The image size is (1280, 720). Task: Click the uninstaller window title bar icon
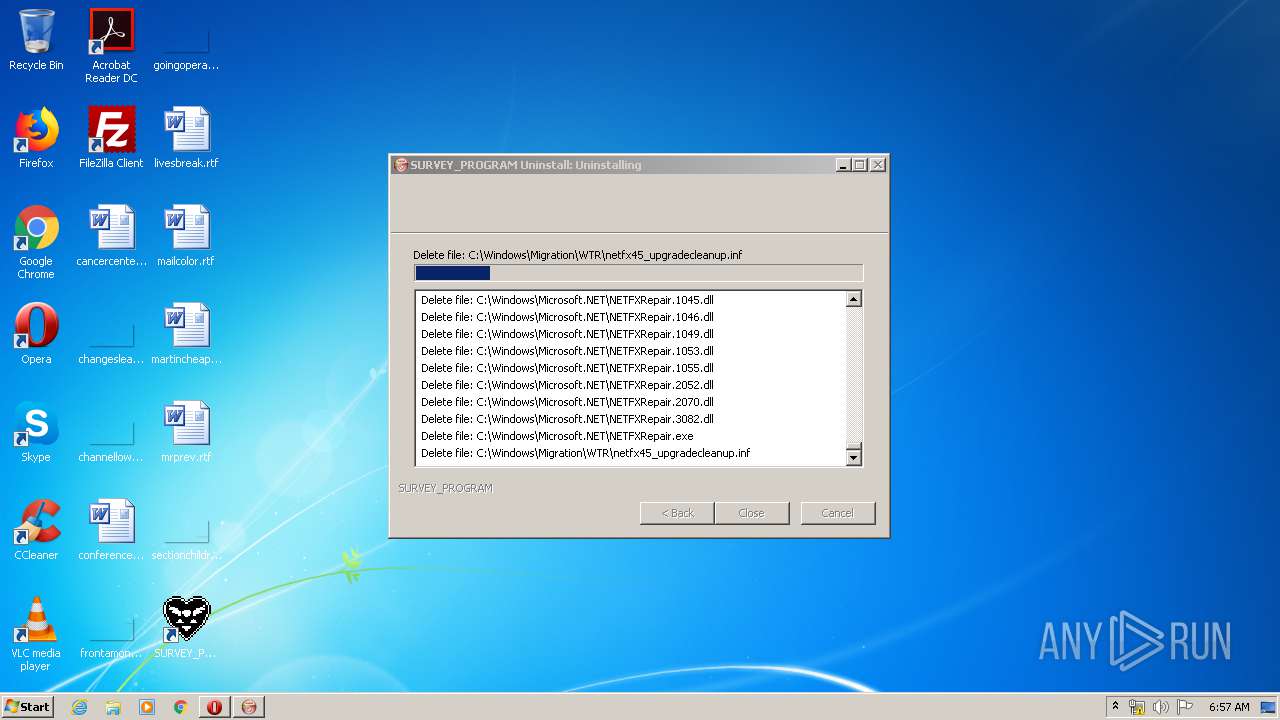(401, 165)
